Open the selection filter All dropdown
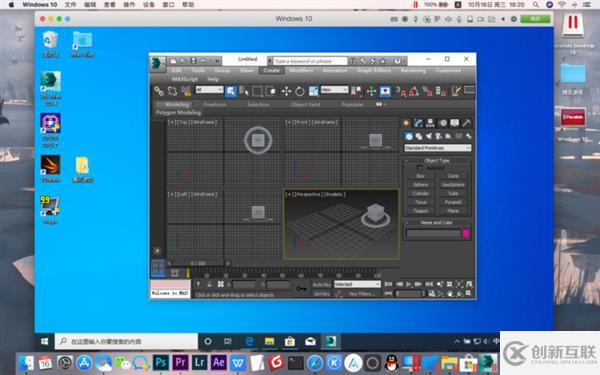 coord(209,90)
